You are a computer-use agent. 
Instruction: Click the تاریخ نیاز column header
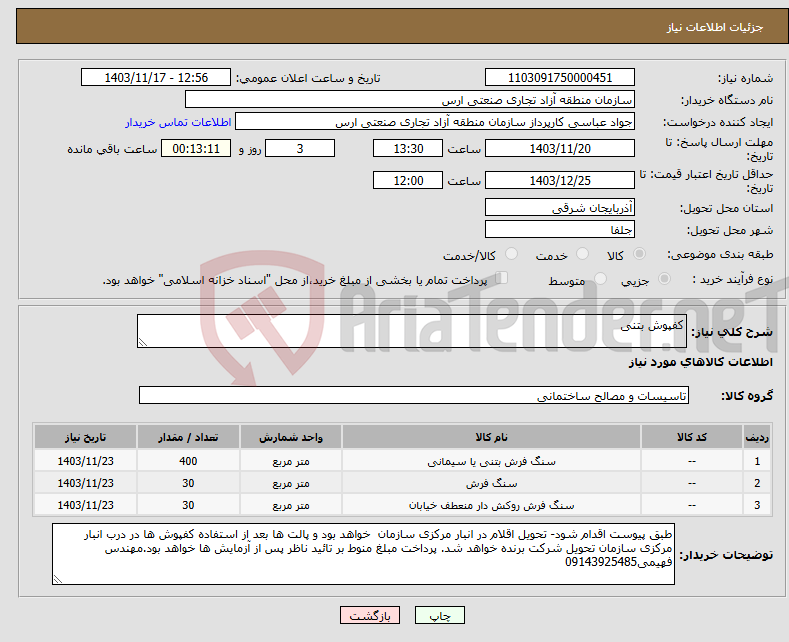pyautogui.click(x=86, y=437)
